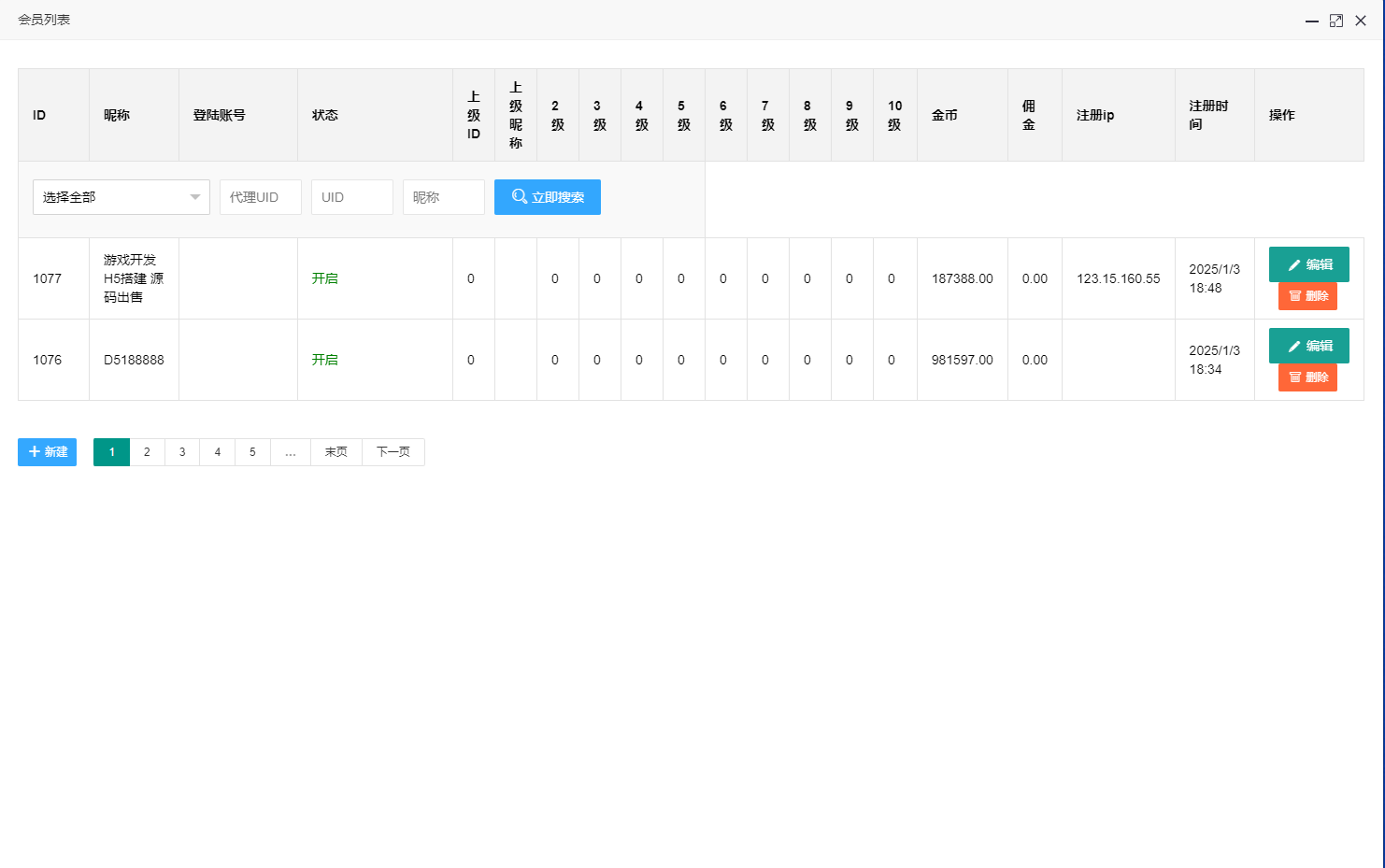Minimize the 会员列表 window
This screenshot has width=1385, height=868.
click(x=1312, y=21)
